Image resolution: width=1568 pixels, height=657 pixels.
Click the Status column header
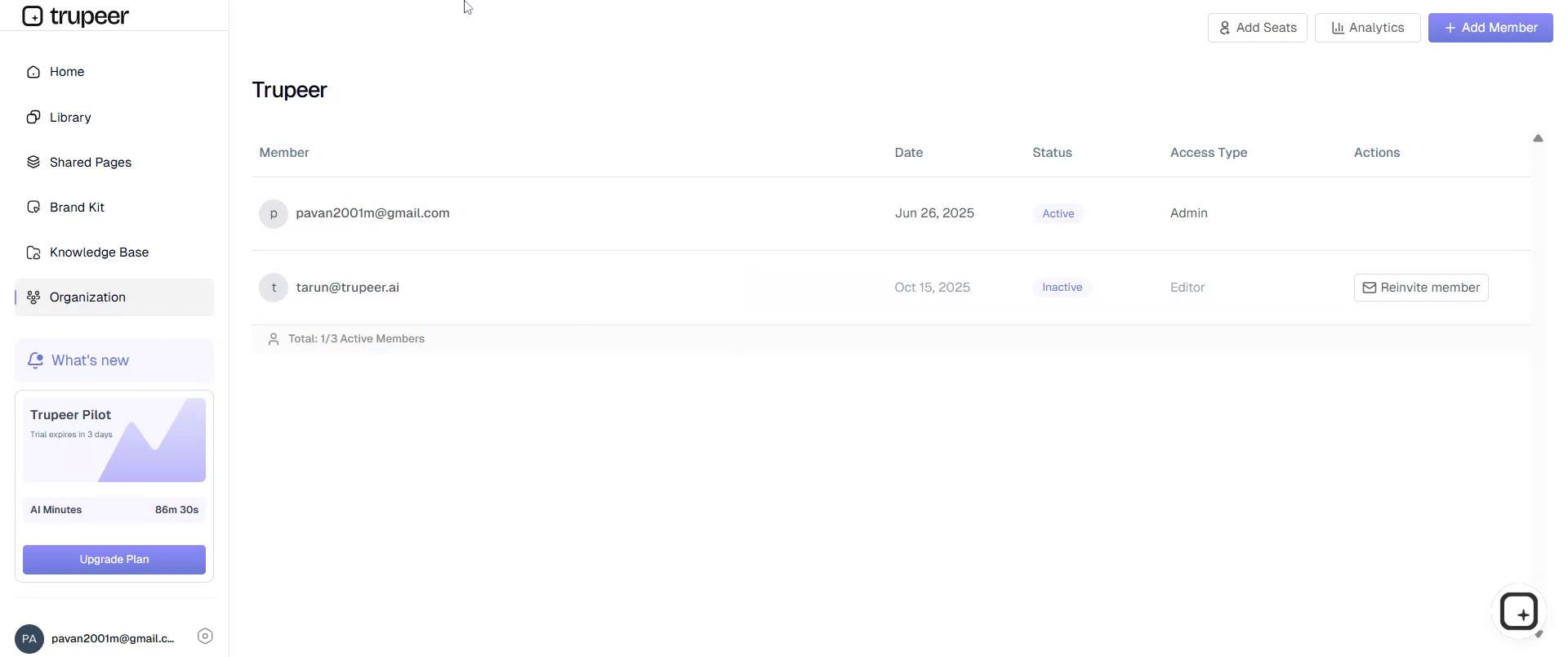click(1052, 153)
